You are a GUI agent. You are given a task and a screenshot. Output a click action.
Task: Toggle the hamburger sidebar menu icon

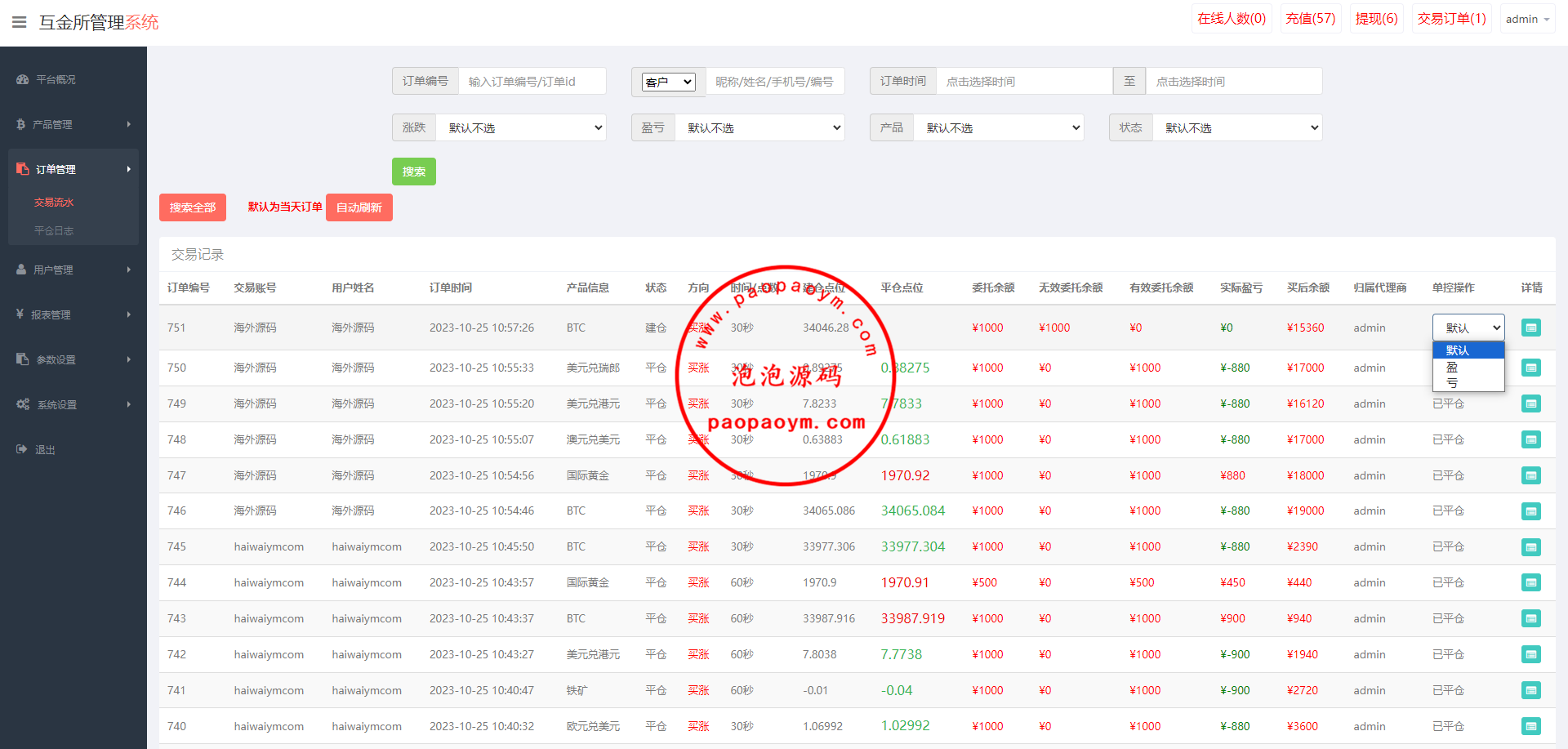(19, 22)
